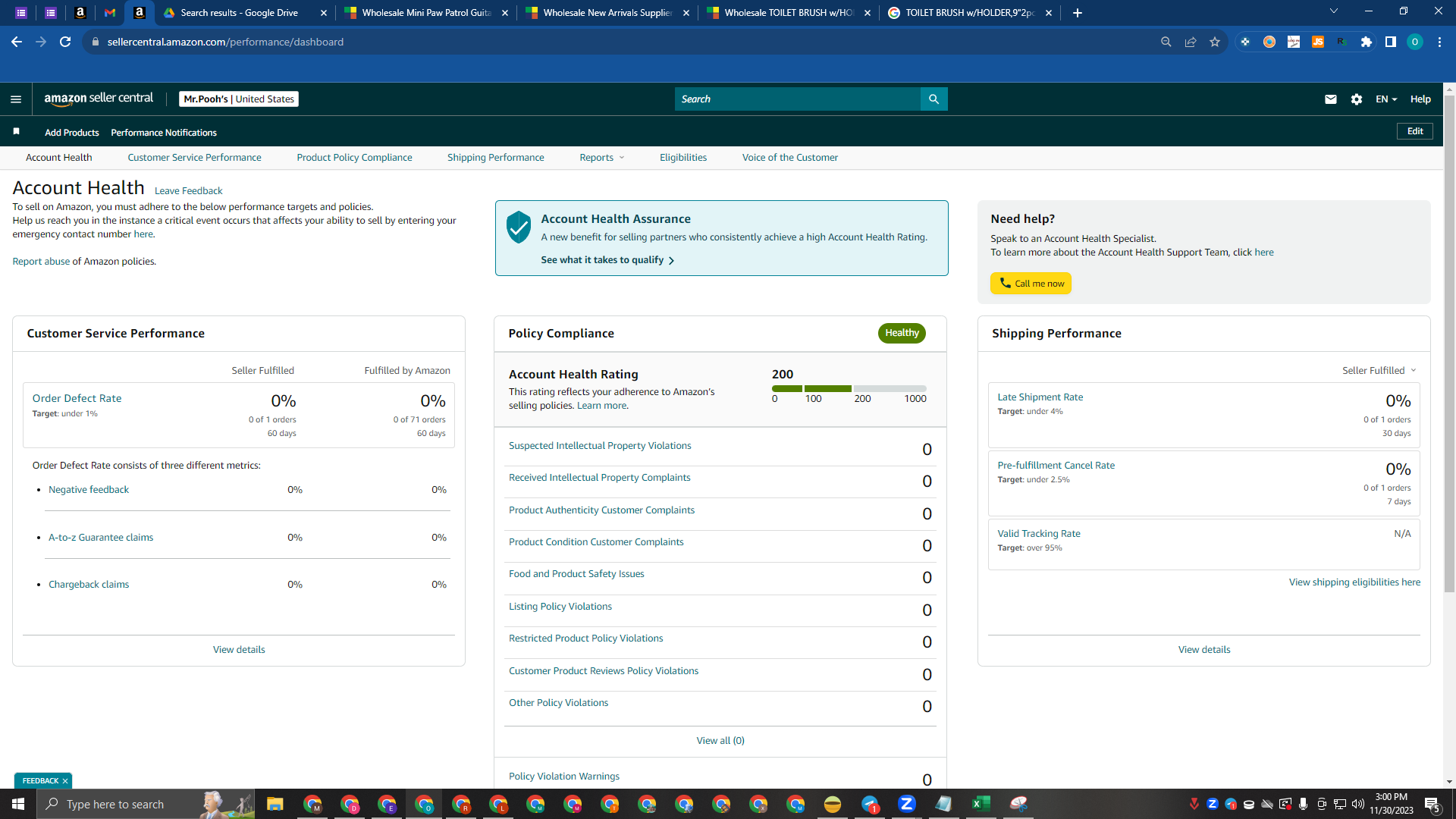Open Zoom from the taskbar

pos(906,804)
